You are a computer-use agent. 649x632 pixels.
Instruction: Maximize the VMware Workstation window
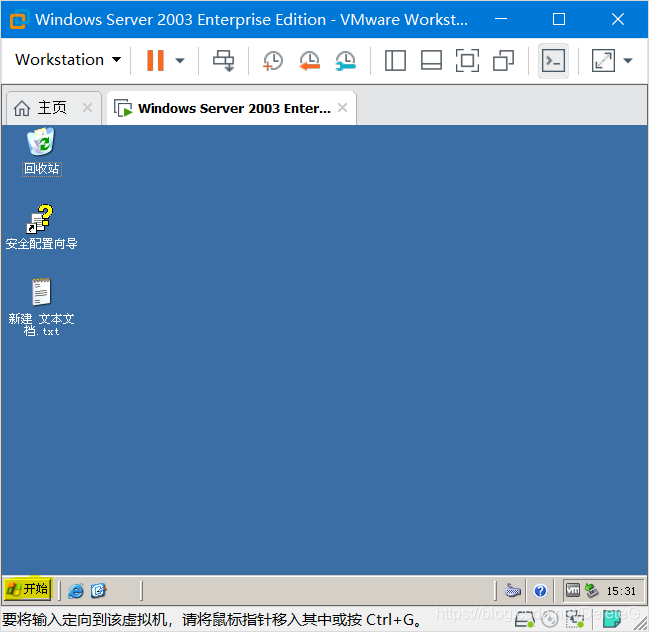tap(559, 19)
